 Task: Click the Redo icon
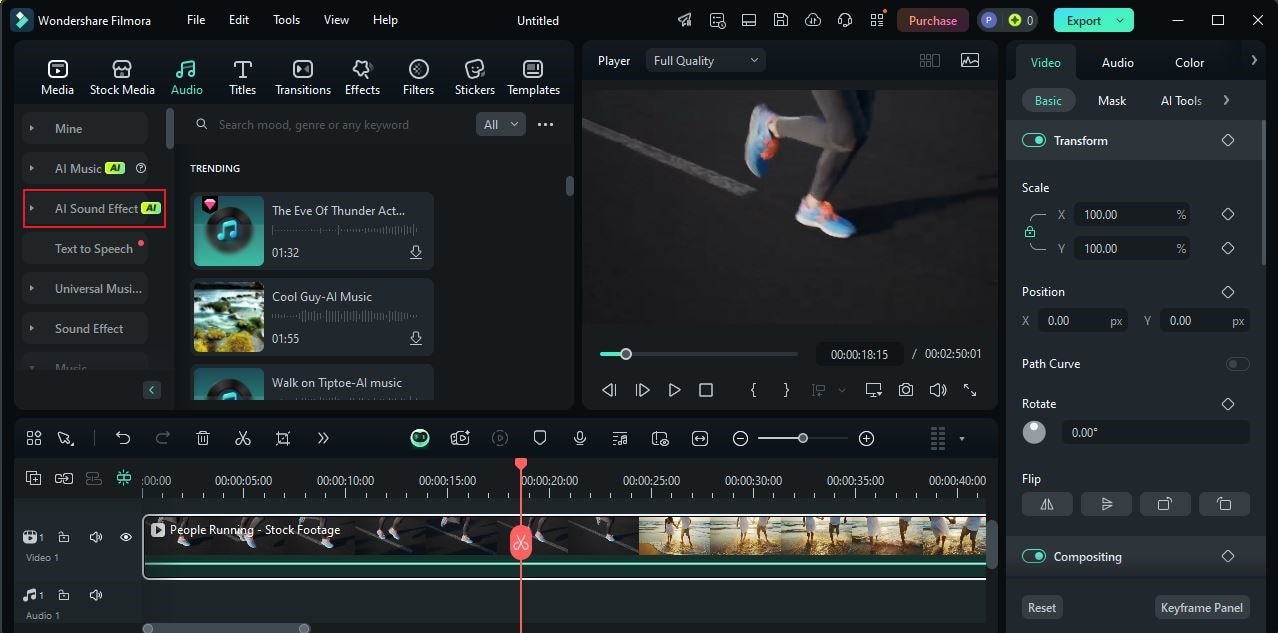(x=162, y=438)
